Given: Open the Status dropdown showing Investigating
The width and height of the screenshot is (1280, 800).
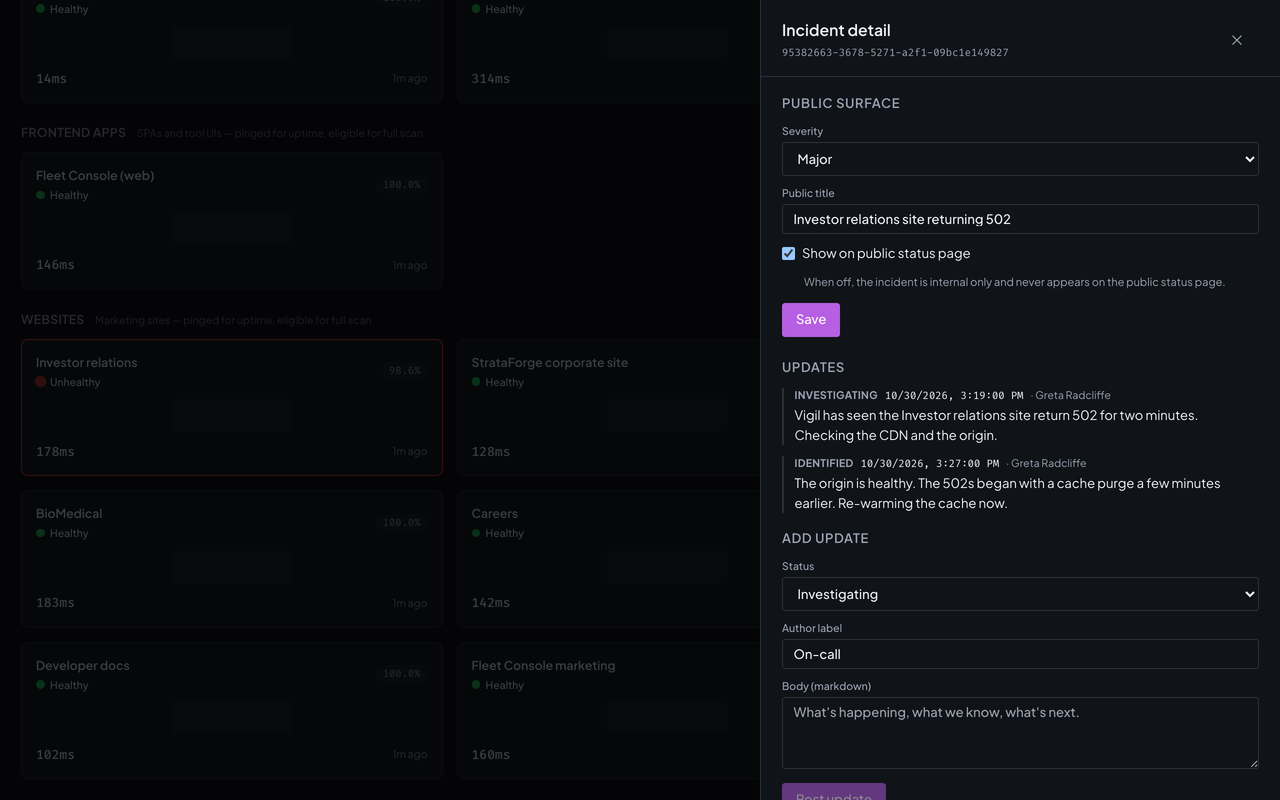Looking at the screenshot, I should [1020, 594].
